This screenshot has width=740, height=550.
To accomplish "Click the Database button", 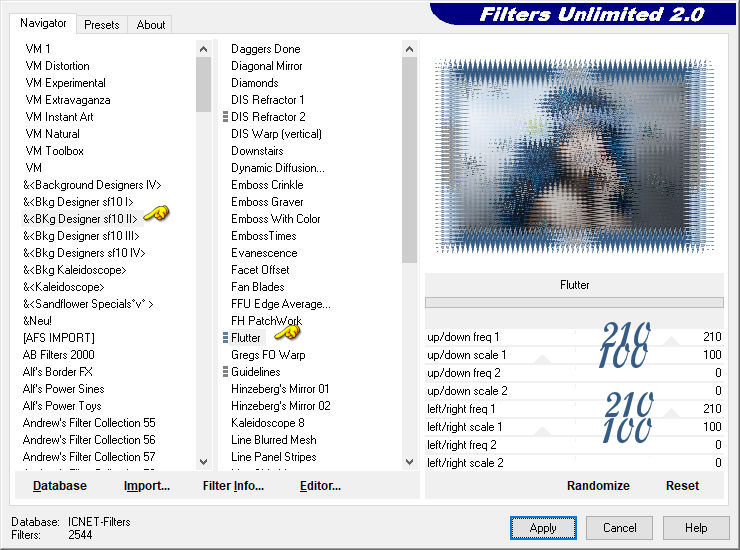I will pyautogui.click(x=60, y=486).
